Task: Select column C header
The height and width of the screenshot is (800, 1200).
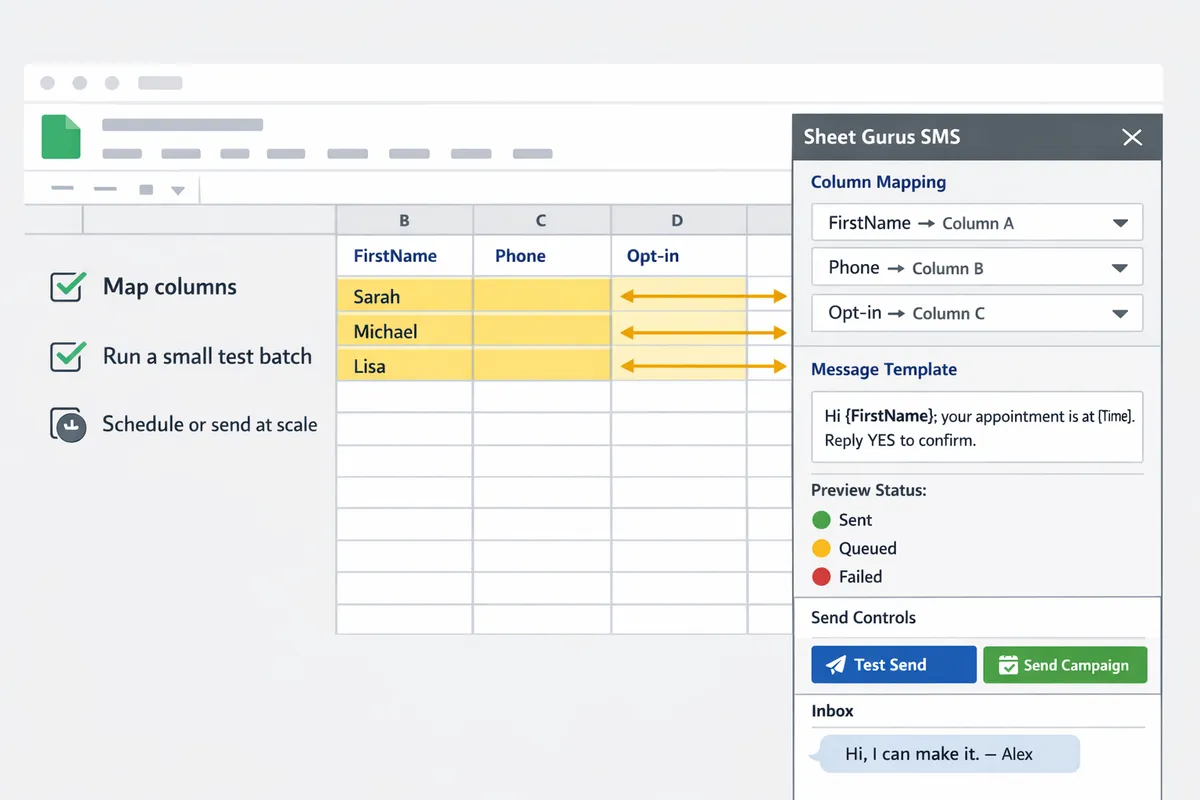Action: (x=541, y=221)
